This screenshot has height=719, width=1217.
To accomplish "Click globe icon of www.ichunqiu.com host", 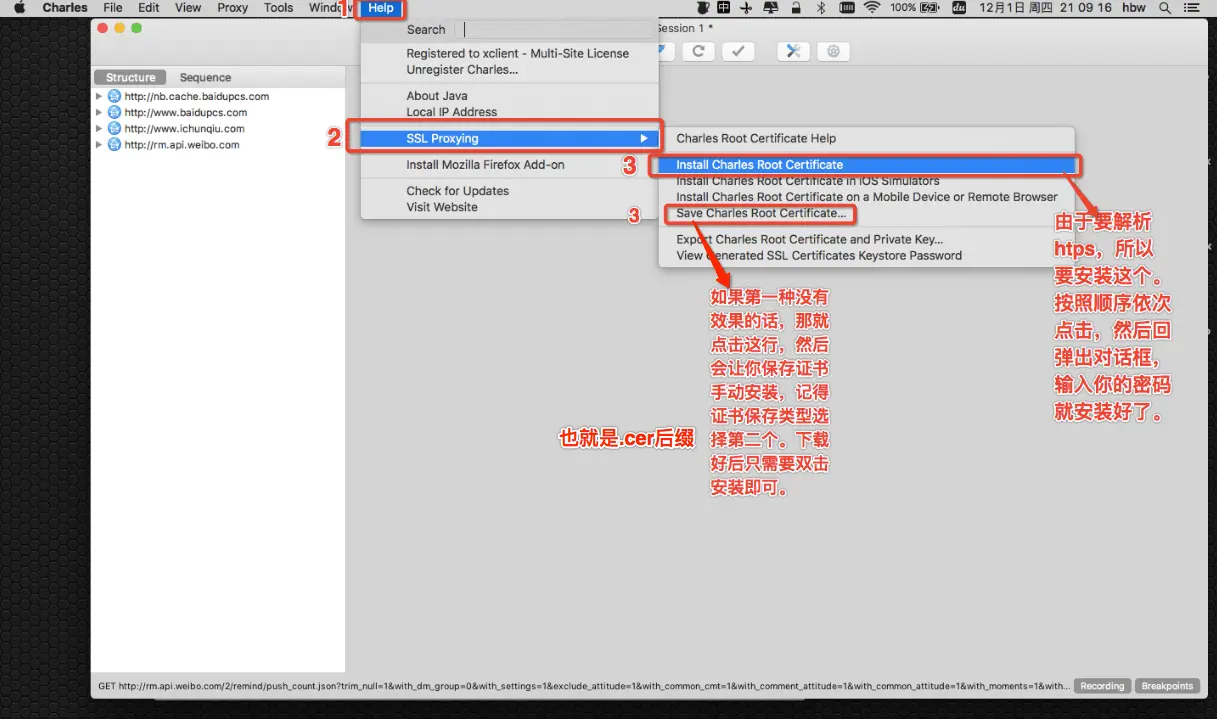I will (x=114, y=129).
